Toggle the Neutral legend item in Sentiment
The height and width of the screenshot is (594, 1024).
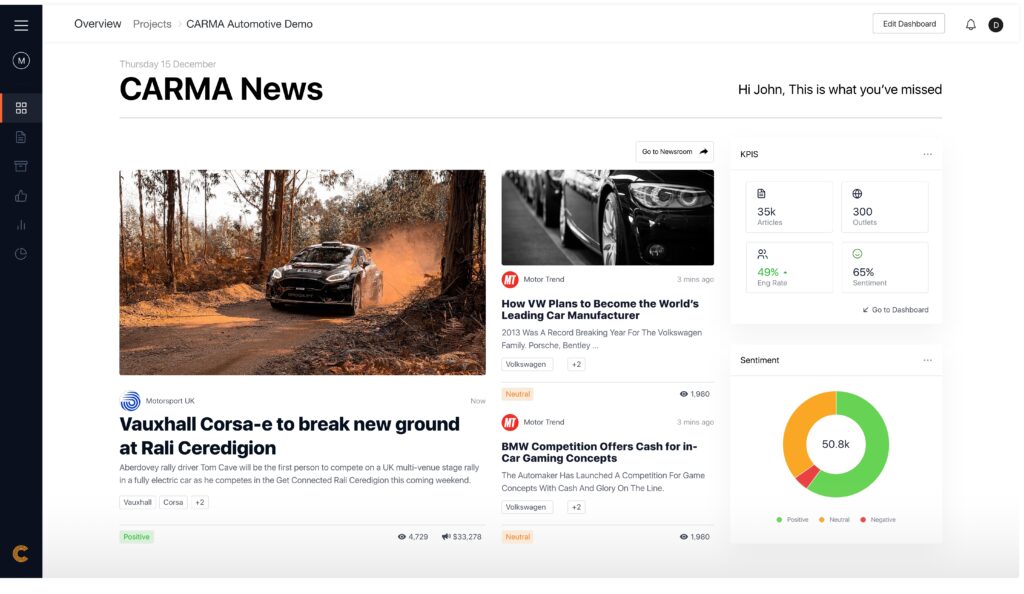[835, 520]
